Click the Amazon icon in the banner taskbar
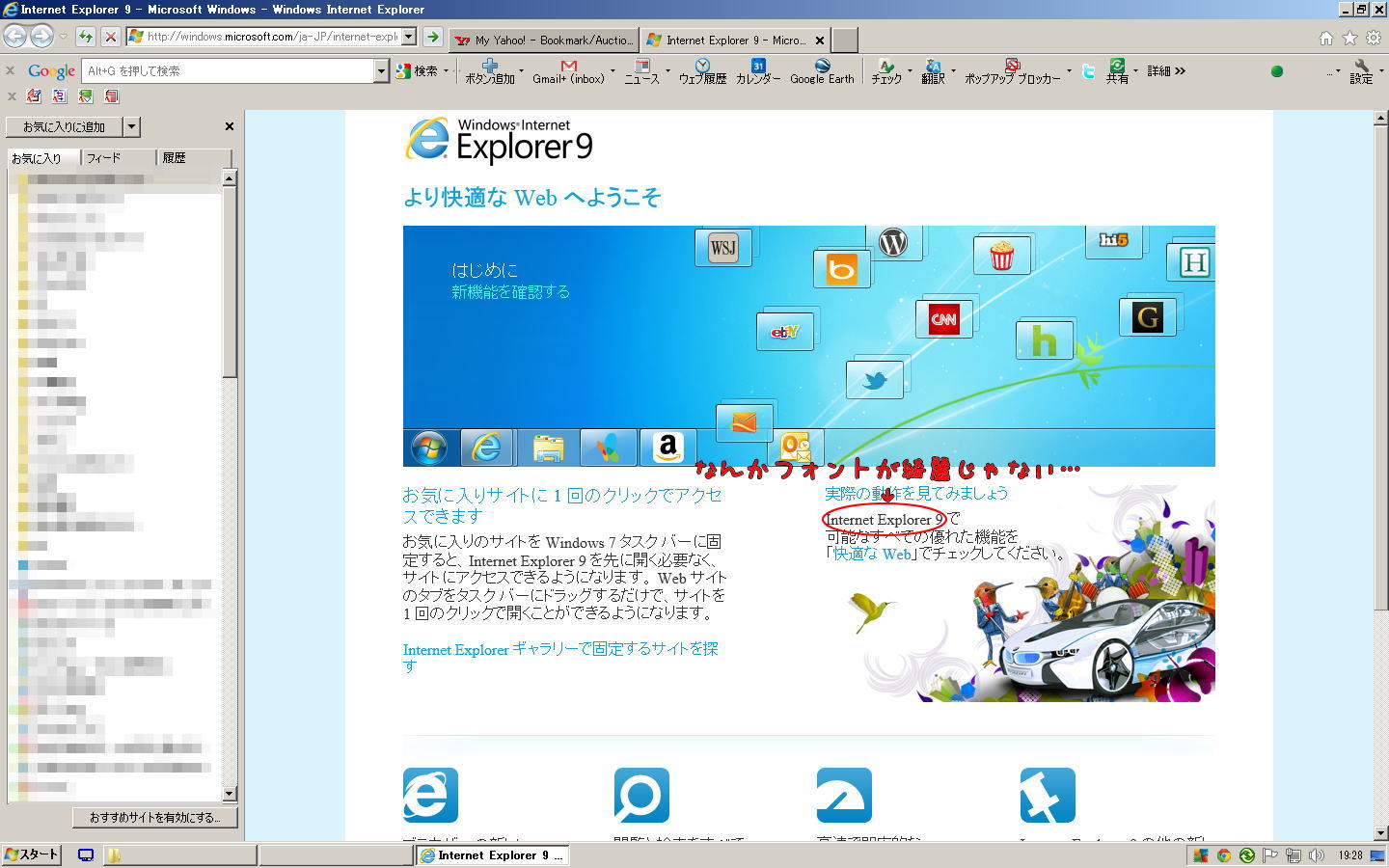Screen dimensions: 1389x868 click(x=667, y=448)
